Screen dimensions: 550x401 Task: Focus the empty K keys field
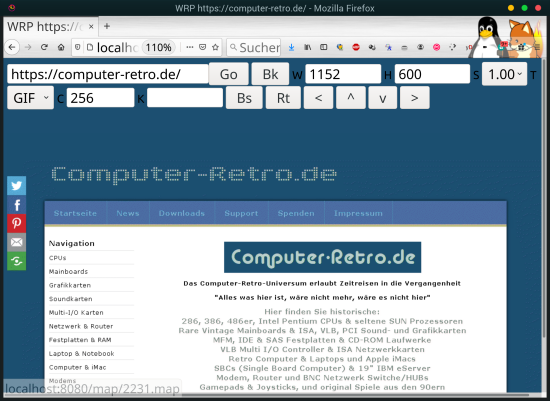[x=185, y=98]
